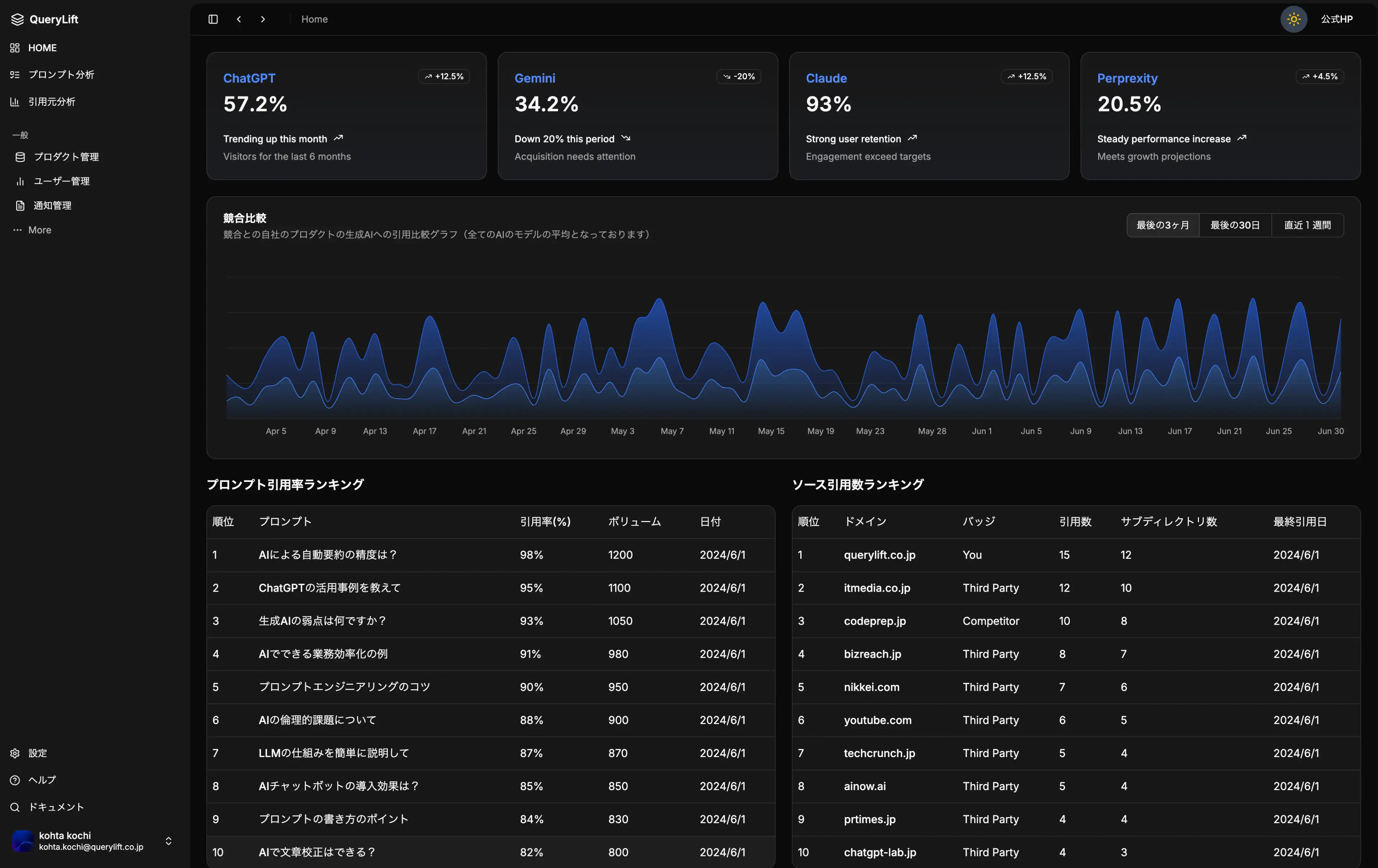
Task: Select the 直近１週間 range tab
Action: pyautogui.click(x=1307, y=225)
